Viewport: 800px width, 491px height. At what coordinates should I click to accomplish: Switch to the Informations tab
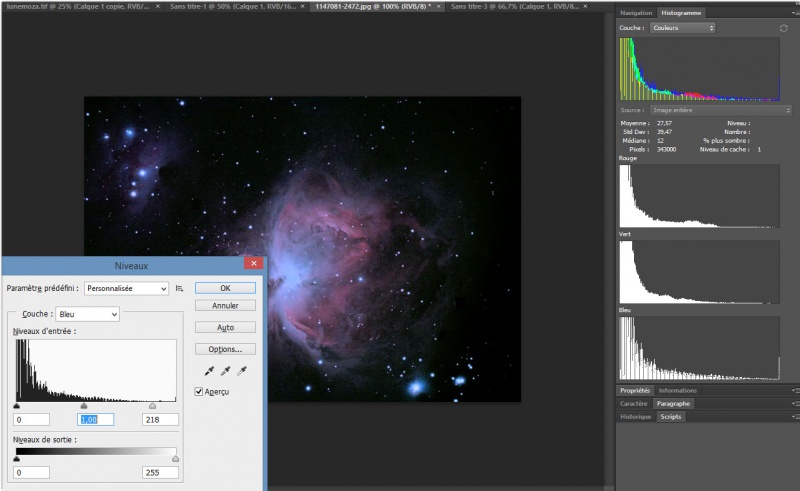click(x=678, y=390)
